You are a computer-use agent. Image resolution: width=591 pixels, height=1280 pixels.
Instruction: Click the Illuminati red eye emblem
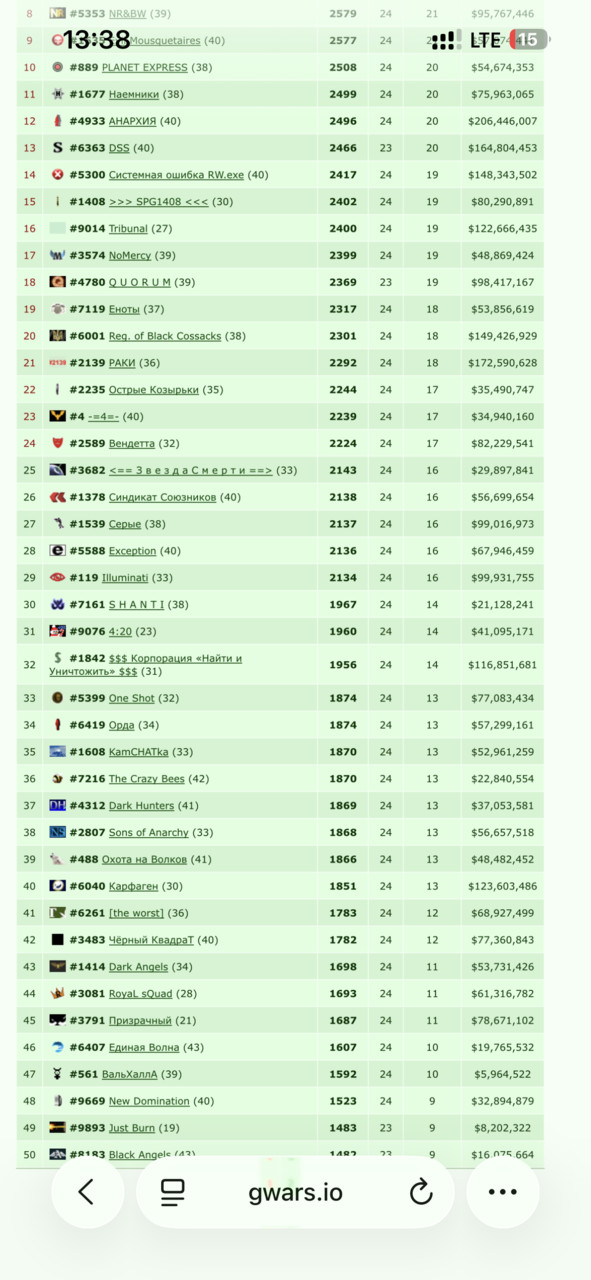coord(58,578)
